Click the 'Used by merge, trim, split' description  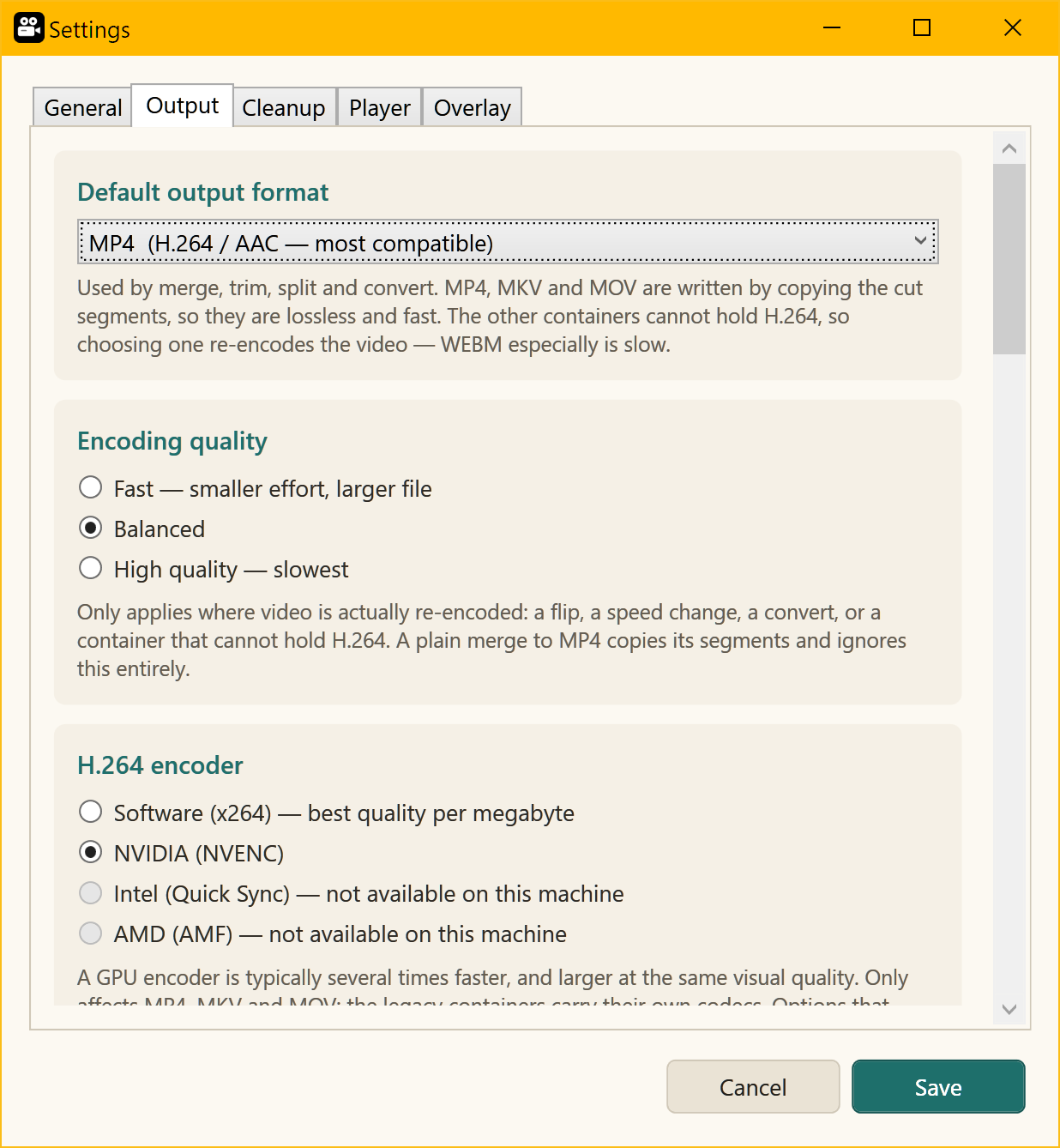tap(500, 316)
